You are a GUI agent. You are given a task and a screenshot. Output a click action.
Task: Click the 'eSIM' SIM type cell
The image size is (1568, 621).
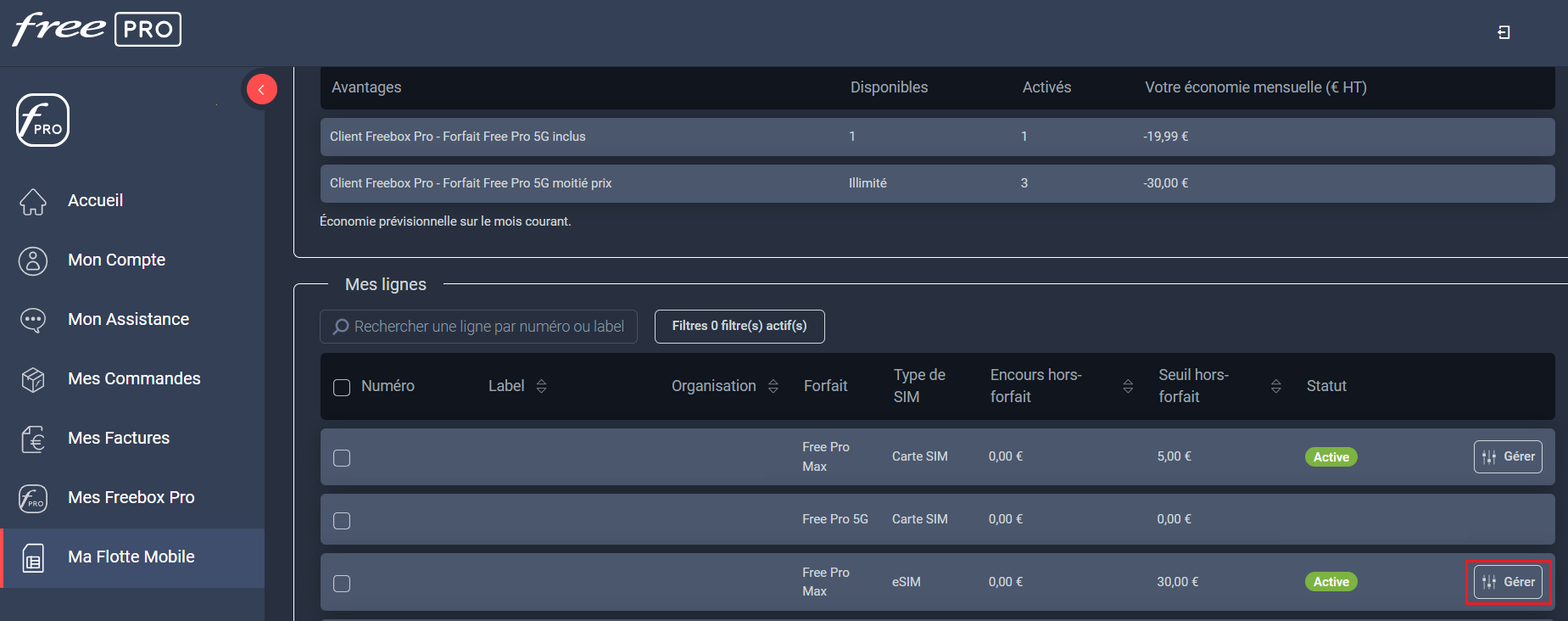907,582
